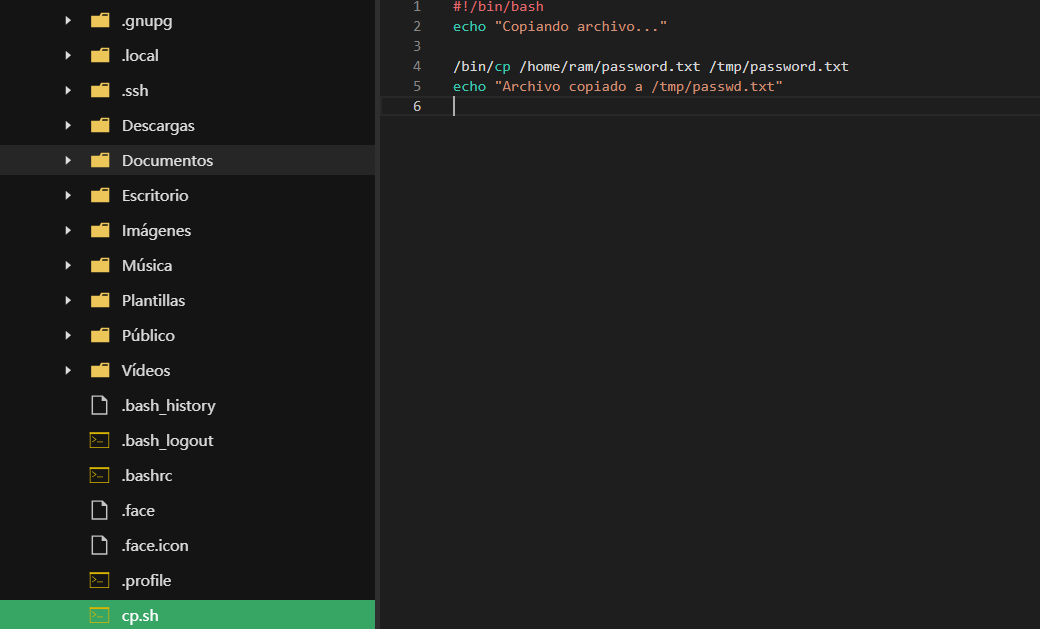
Task: Expand the Vídeos folder arrow
Action: [x=68, y=370]
